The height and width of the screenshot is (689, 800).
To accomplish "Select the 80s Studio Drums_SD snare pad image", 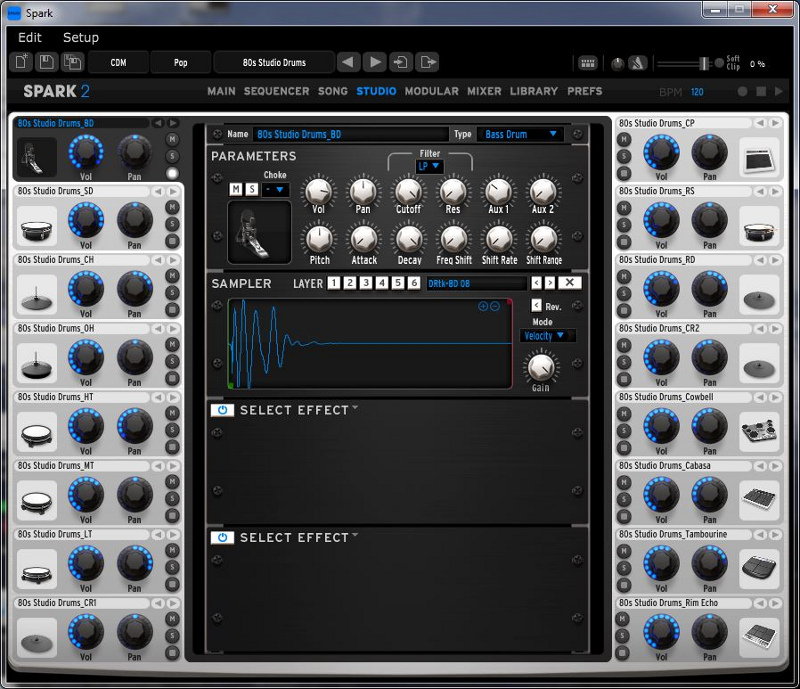I will click(x=37, y=228).
